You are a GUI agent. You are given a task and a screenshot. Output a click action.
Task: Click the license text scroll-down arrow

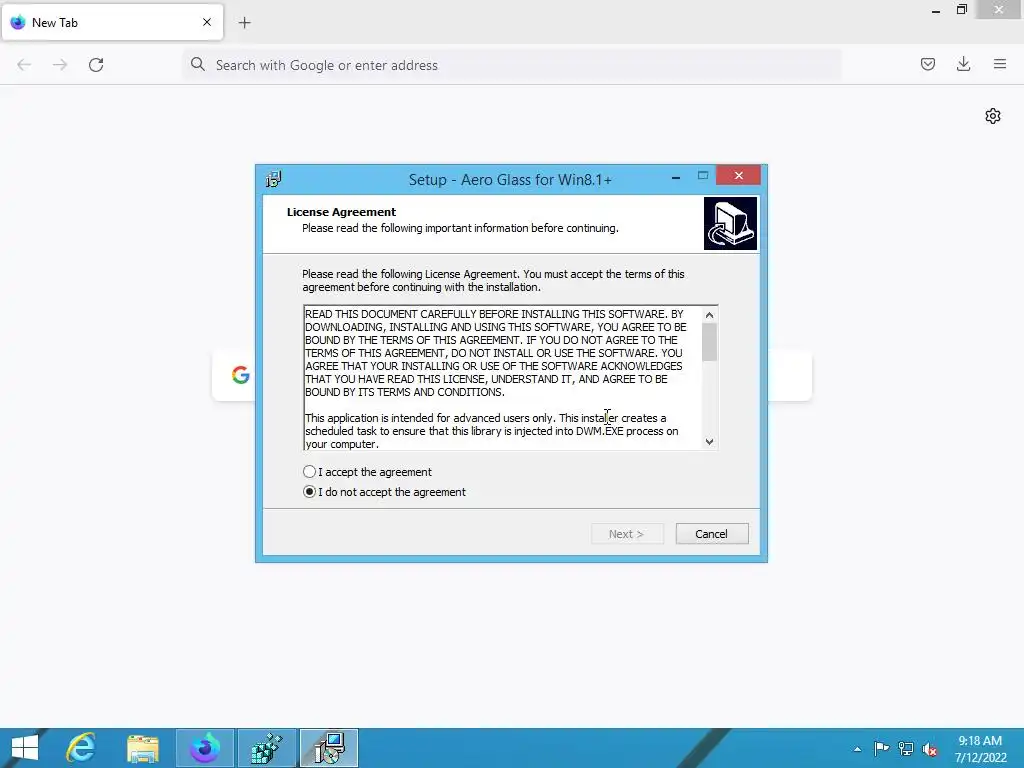click(x=709, y=441)
